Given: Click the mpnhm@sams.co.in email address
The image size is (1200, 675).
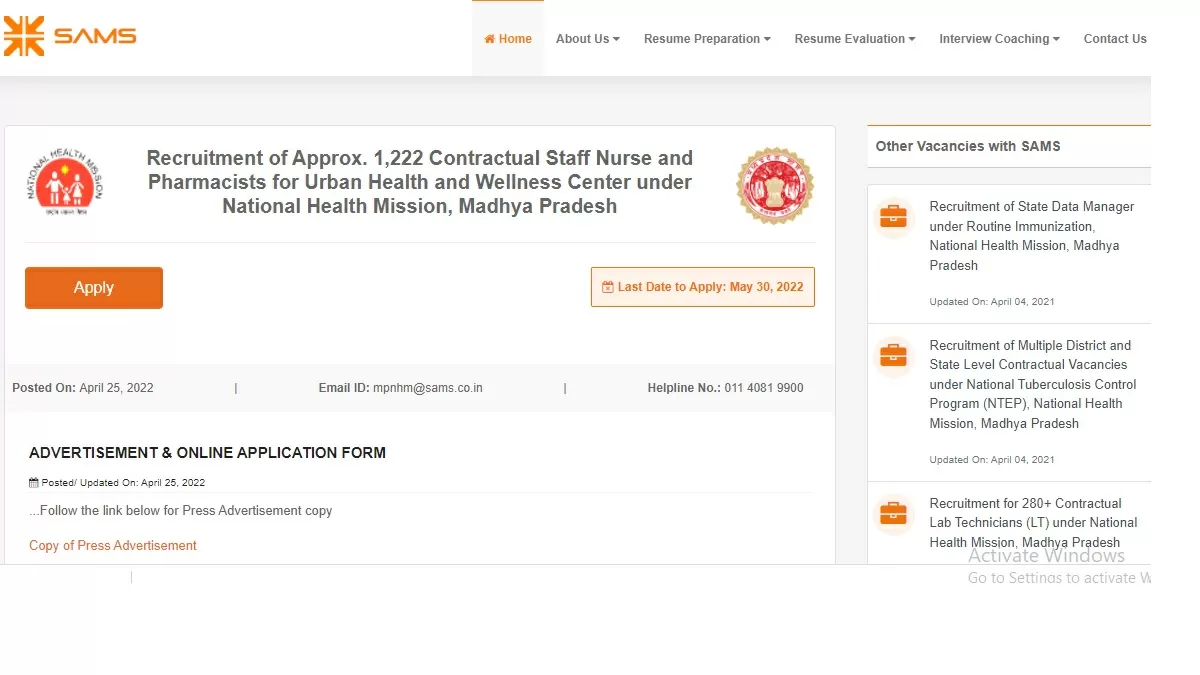Looking at the screenshot, I should tap(428, 388).
